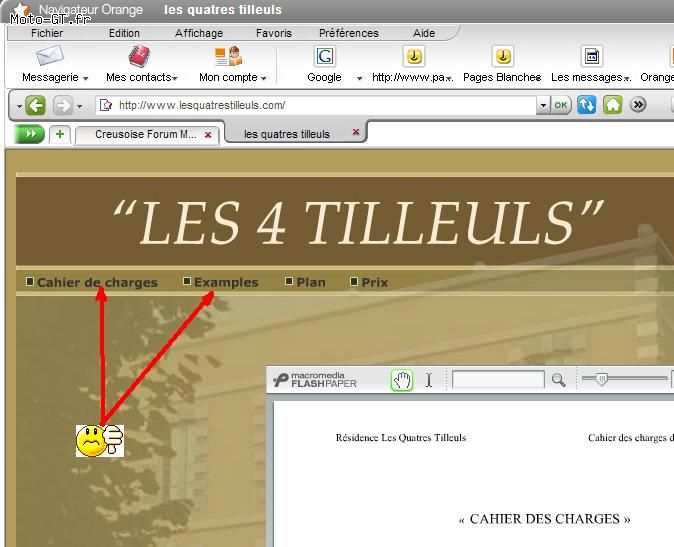The height and width of the screenshot is (547, 674).
Task: Click the FlashPaper magnifier search icon
Action: pyautogui.click(x=558, y=380)
